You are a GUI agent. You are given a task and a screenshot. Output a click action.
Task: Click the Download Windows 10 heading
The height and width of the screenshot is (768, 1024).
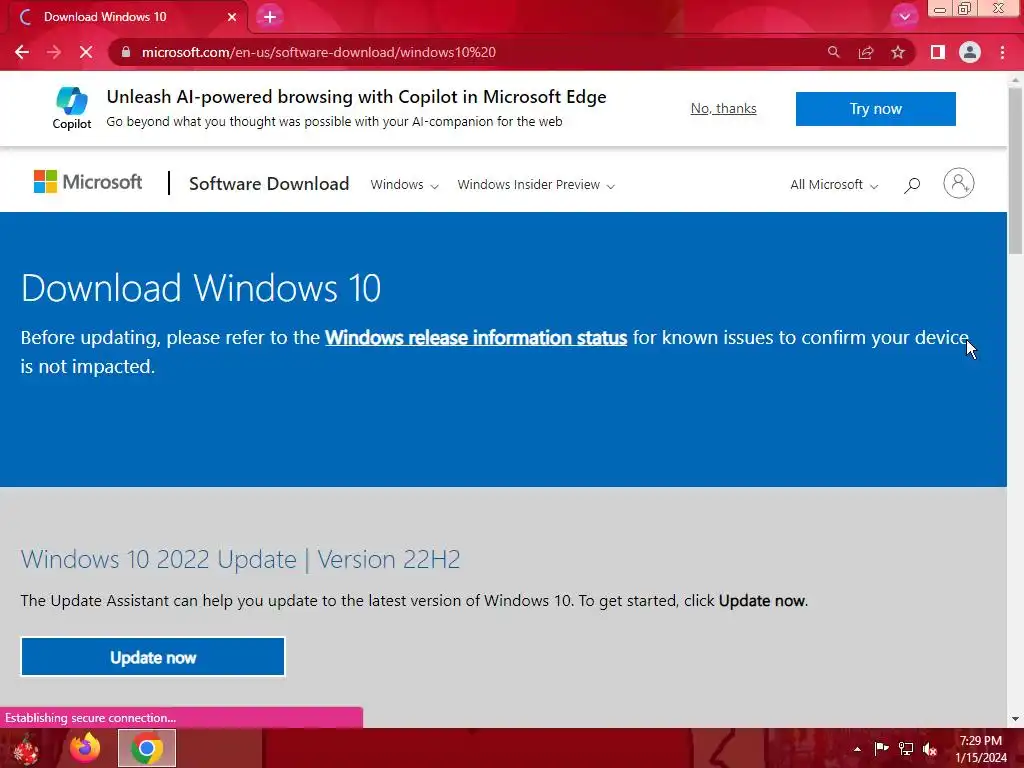(201, 288)
